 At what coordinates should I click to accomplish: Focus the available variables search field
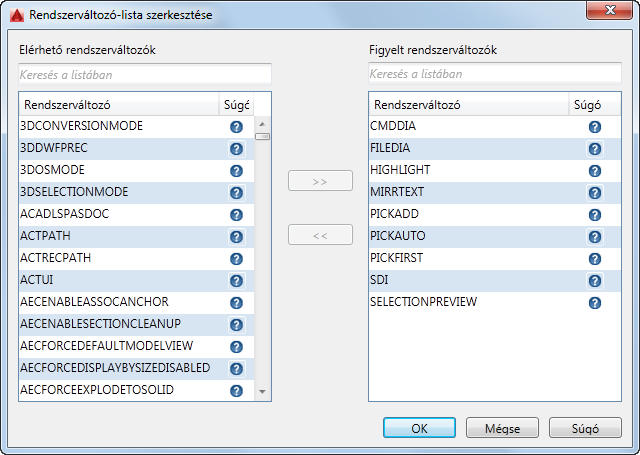tap(145, 74)
